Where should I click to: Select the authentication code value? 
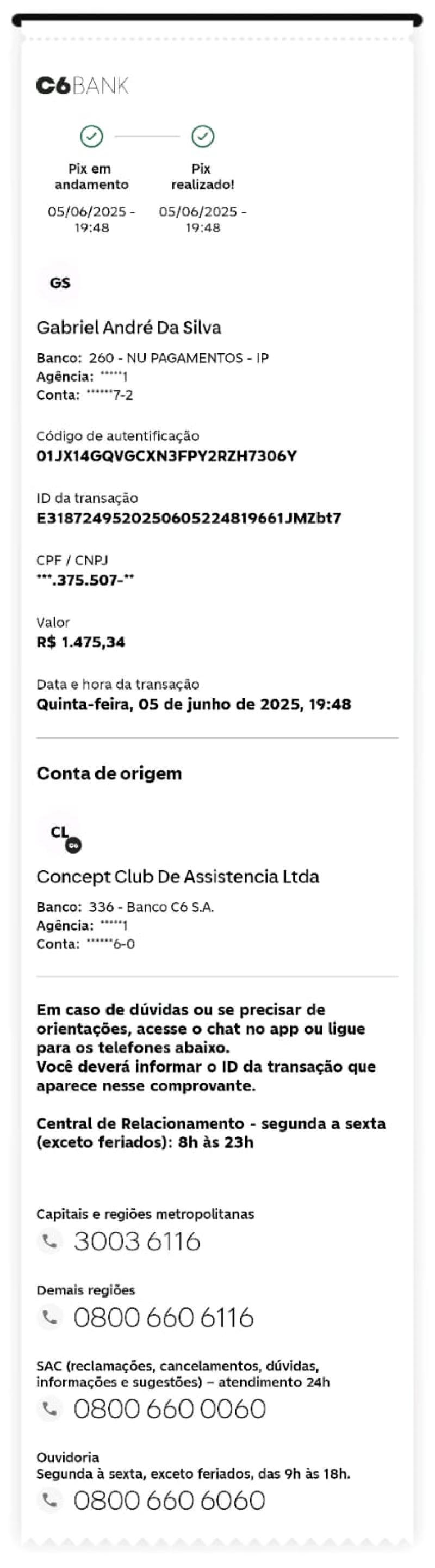pos(167,456)
